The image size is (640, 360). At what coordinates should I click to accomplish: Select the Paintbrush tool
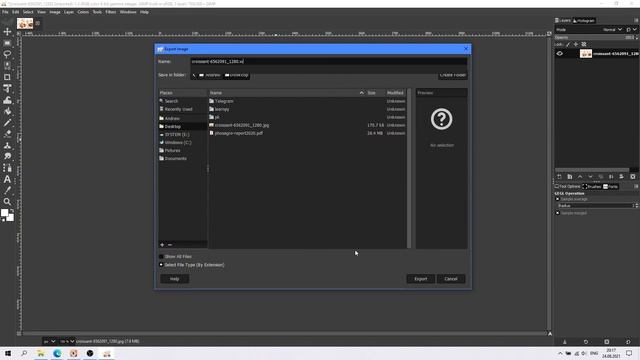tap(7, 122)
